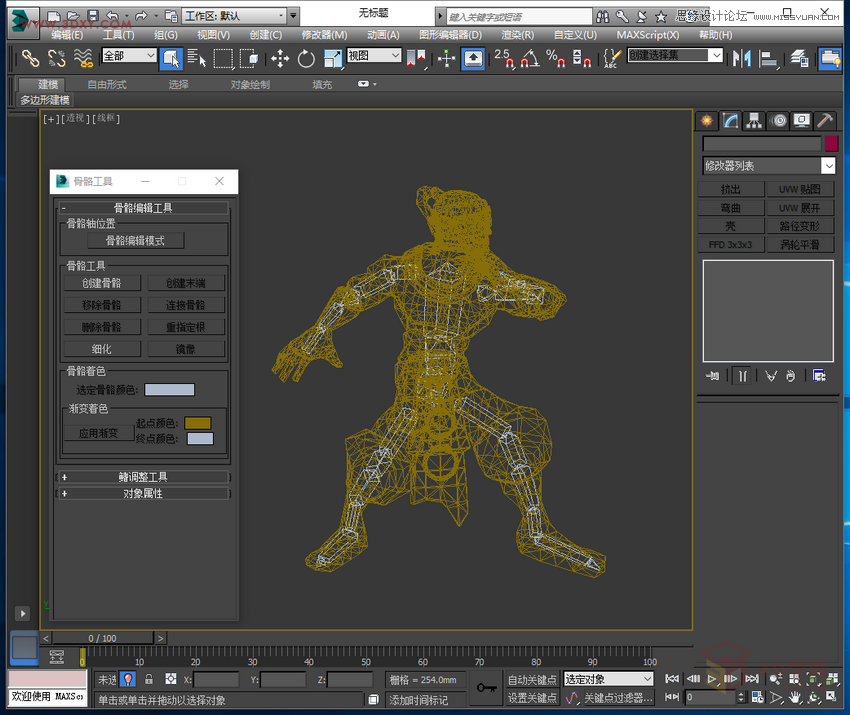Viewport: 850px width, 715px height.
Task: Open the Hierarchy command panel tab
Action: click(x=755, y=120)
